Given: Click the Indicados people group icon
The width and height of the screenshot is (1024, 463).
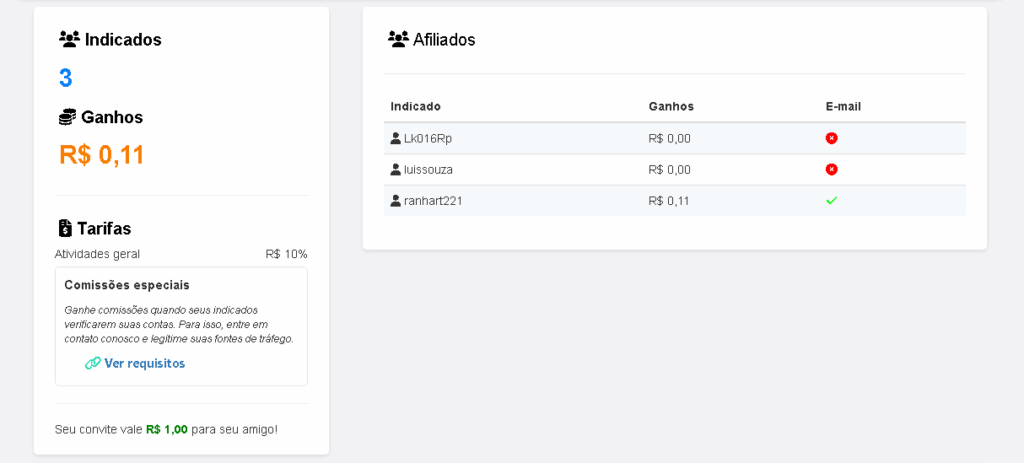Looking at the screenshot, I should click(69, 39).
